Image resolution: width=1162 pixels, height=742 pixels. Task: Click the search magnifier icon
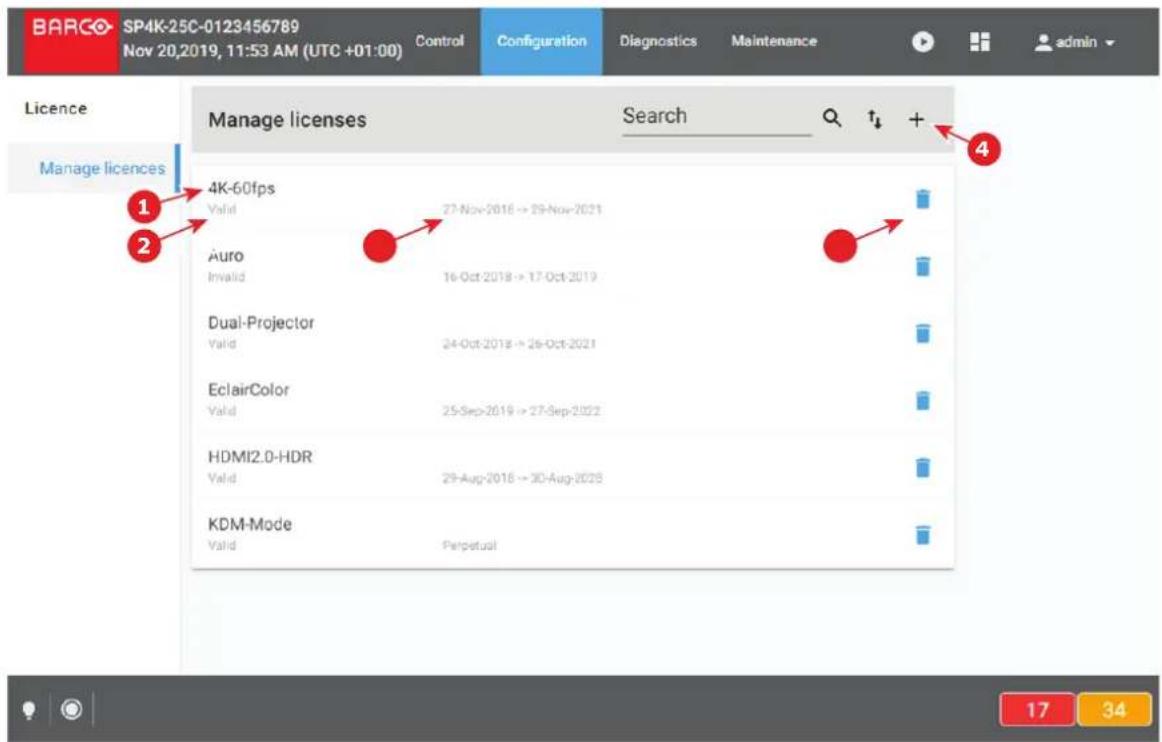pos(832,118)
